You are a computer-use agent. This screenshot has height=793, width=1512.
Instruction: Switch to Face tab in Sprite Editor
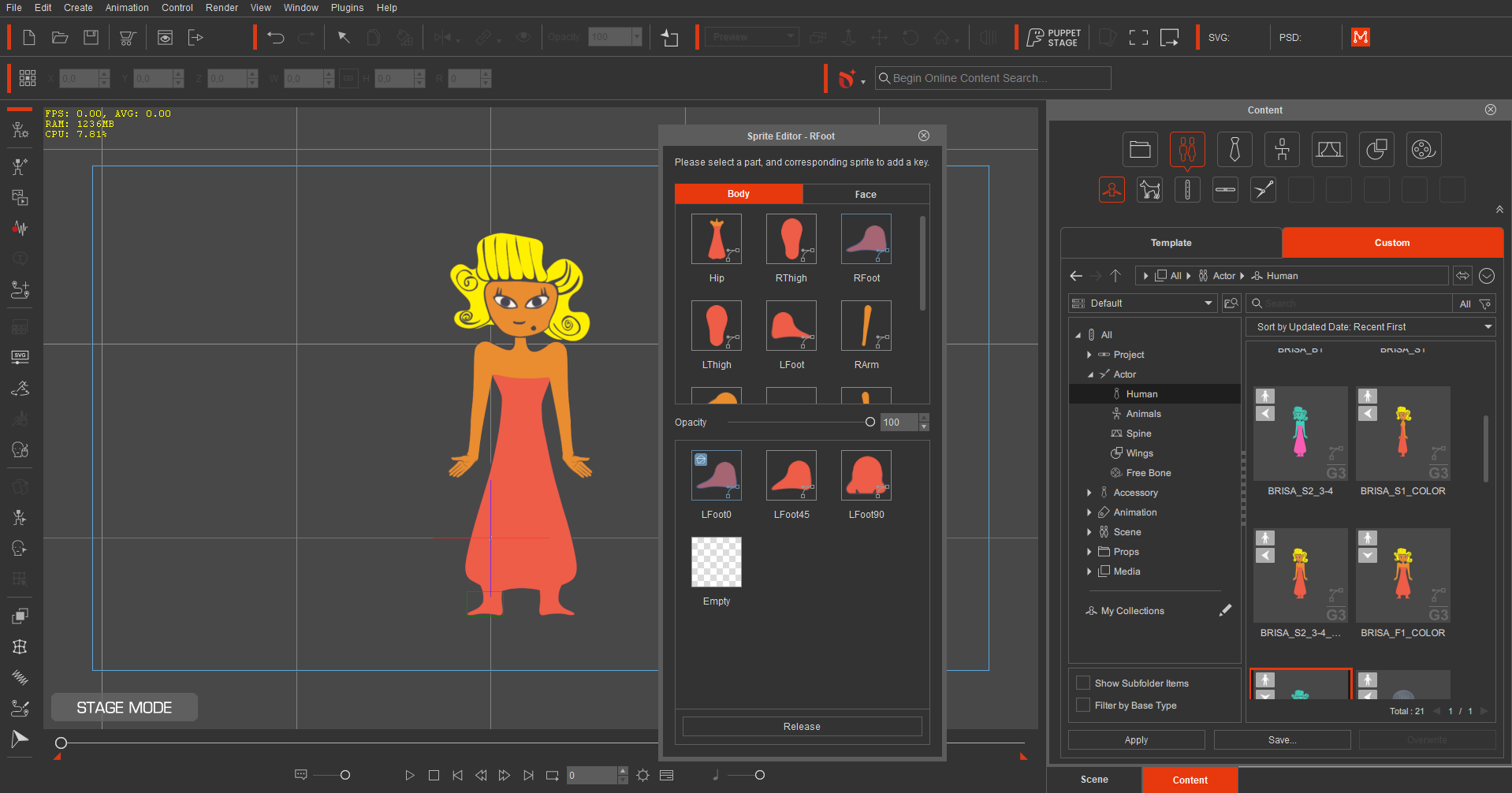[866, 194]
